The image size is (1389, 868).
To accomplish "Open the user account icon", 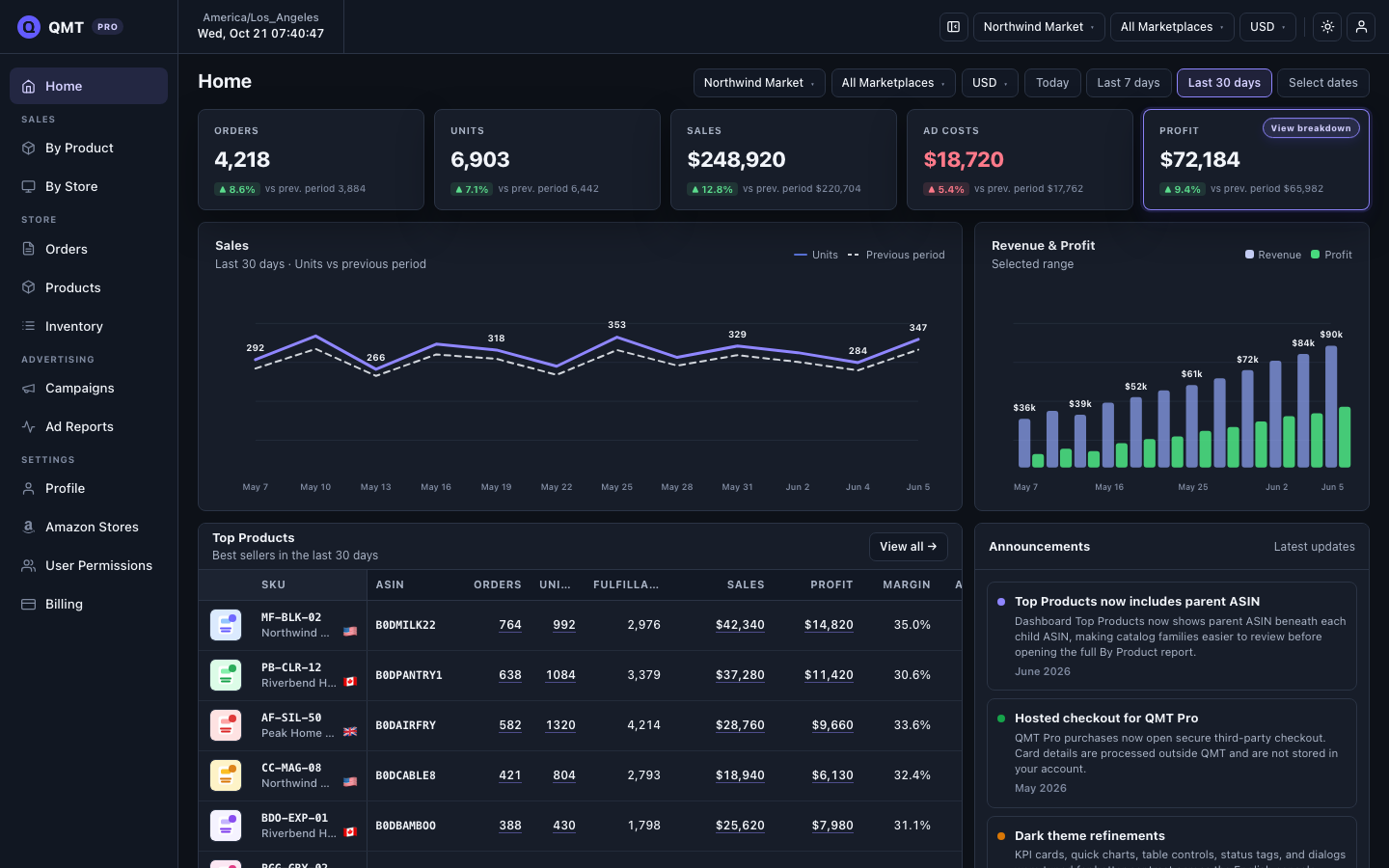I will [x=1361, y=27].
